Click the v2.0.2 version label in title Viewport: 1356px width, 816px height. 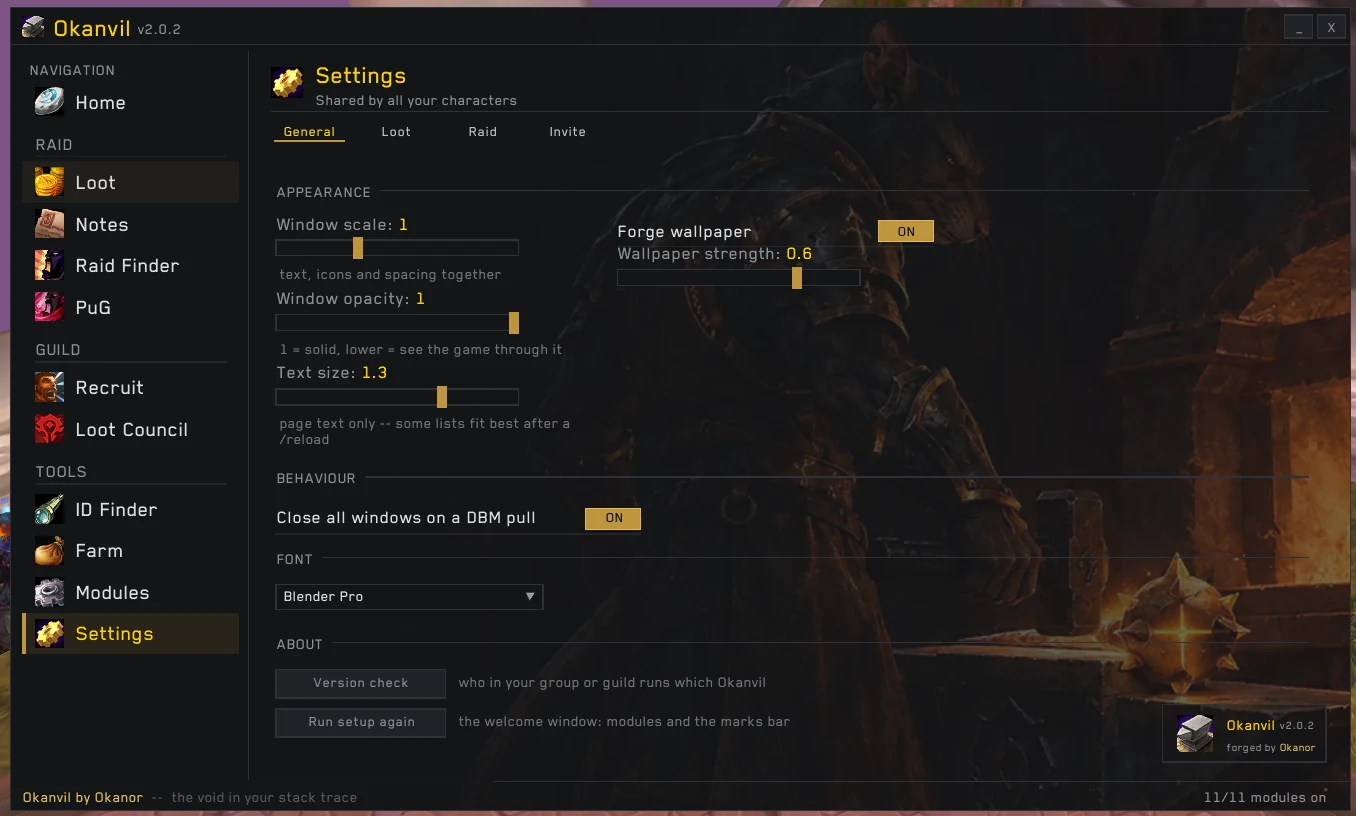(159, 30)
